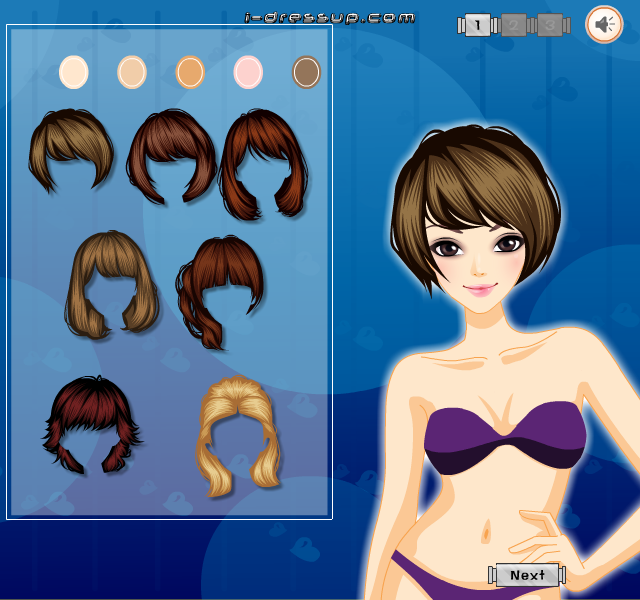Go to step 3 tab
Viewport: 640px width, 600px height.
(549, 25)
